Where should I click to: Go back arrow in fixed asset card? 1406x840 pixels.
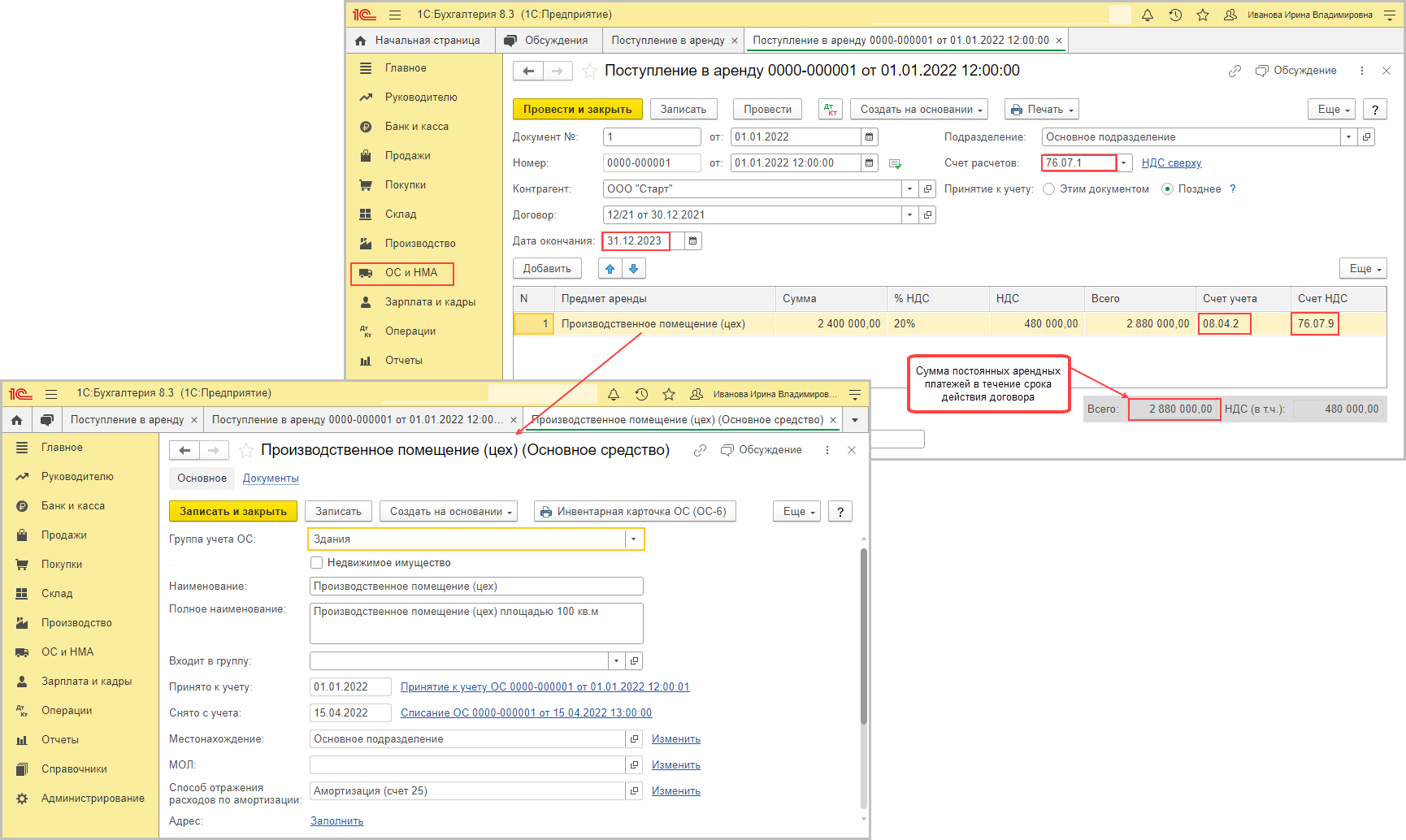pyautogui.click(x=184, y=450)
